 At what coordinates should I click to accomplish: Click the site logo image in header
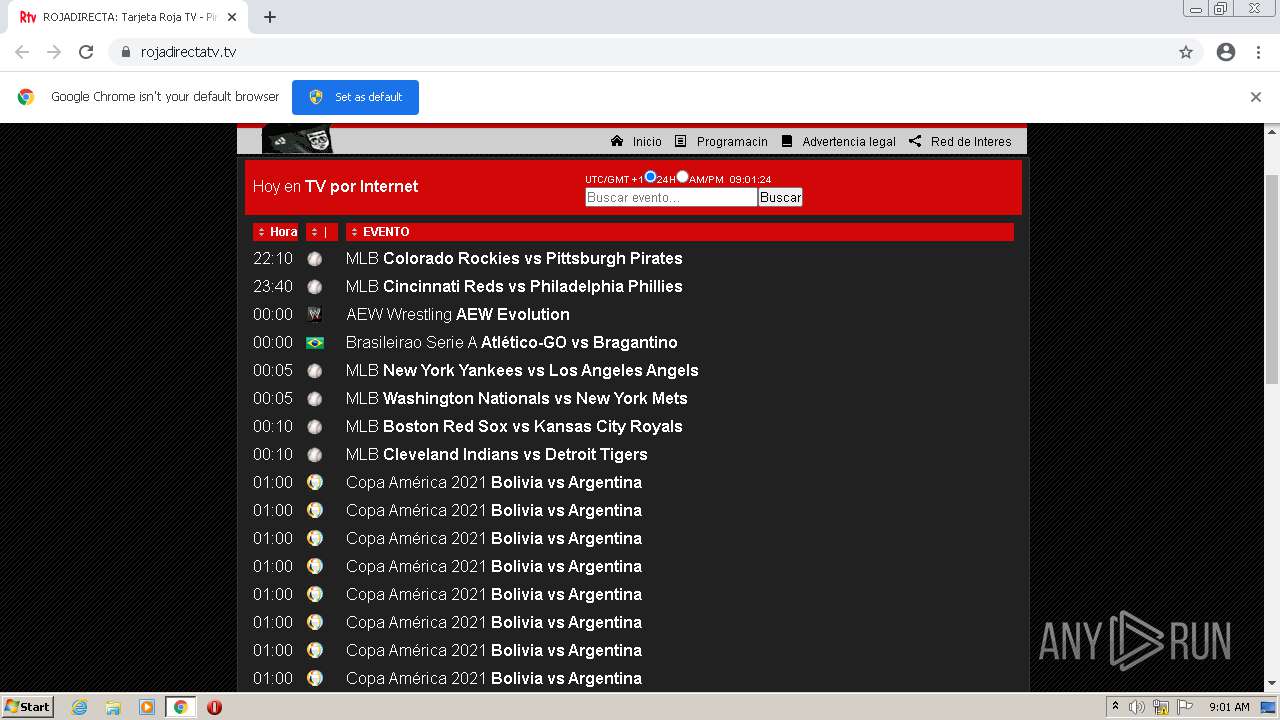[297, 139]
